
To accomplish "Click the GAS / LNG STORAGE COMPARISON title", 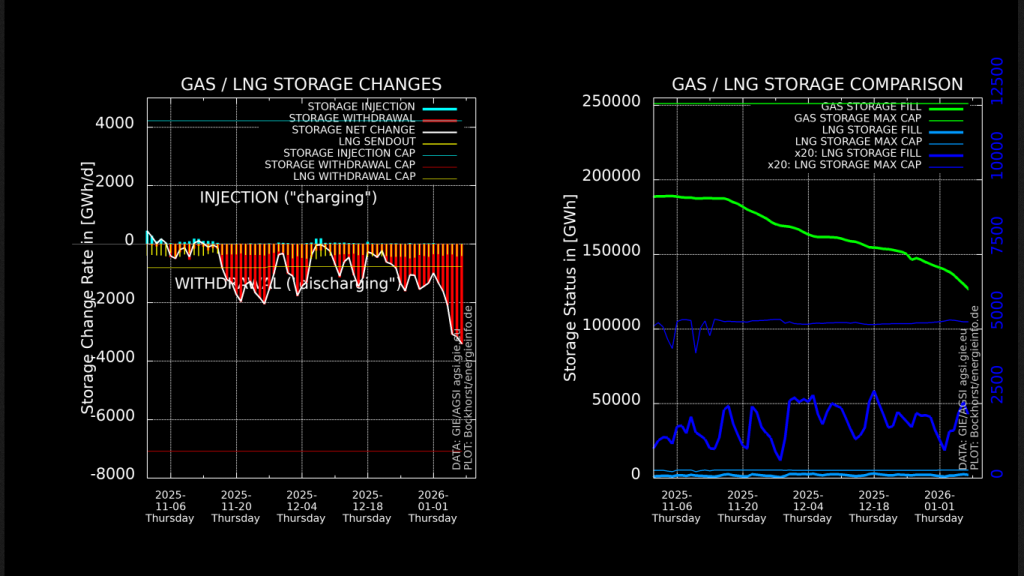I will click(817, 84).
